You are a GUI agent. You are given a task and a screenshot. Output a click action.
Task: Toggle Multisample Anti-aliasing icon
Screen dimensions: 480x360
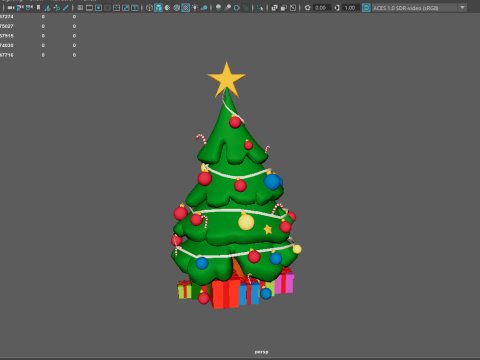pyautogui.click(x=237, y=8)
